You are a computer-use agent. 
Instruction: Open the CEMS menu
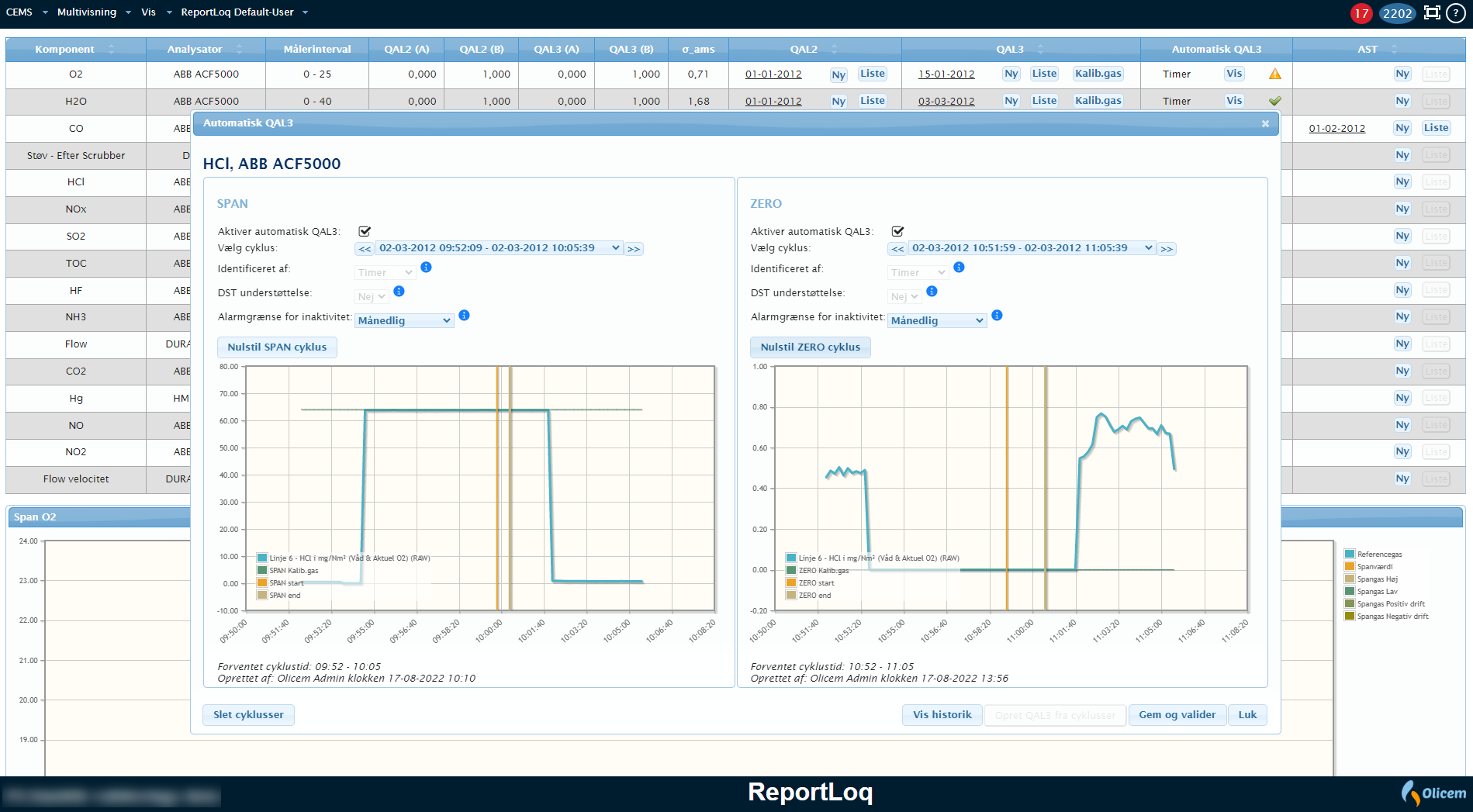[26, 12]
